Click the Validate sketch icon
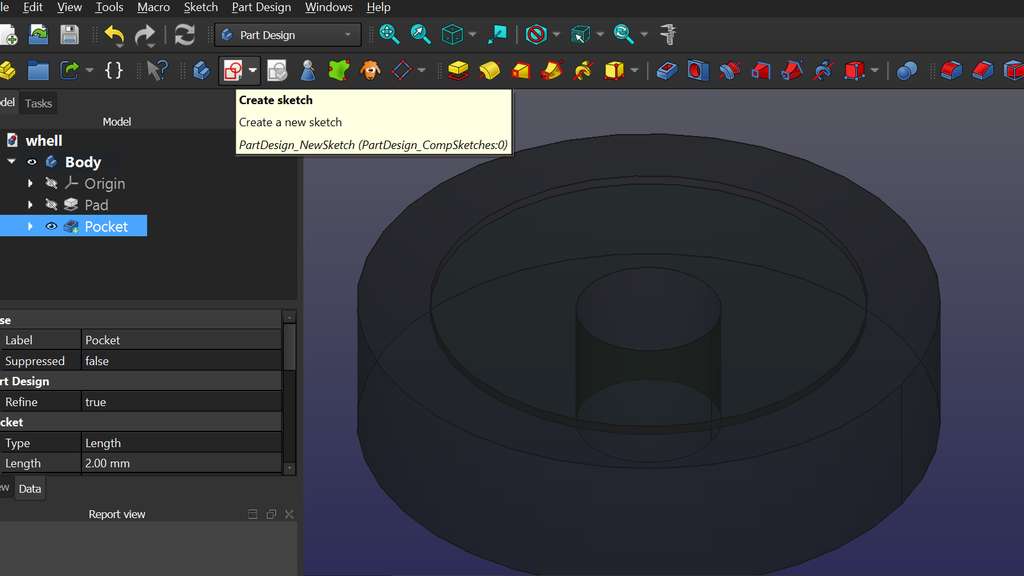This screenshot has height=576, width=1024. tap(277, 70)
